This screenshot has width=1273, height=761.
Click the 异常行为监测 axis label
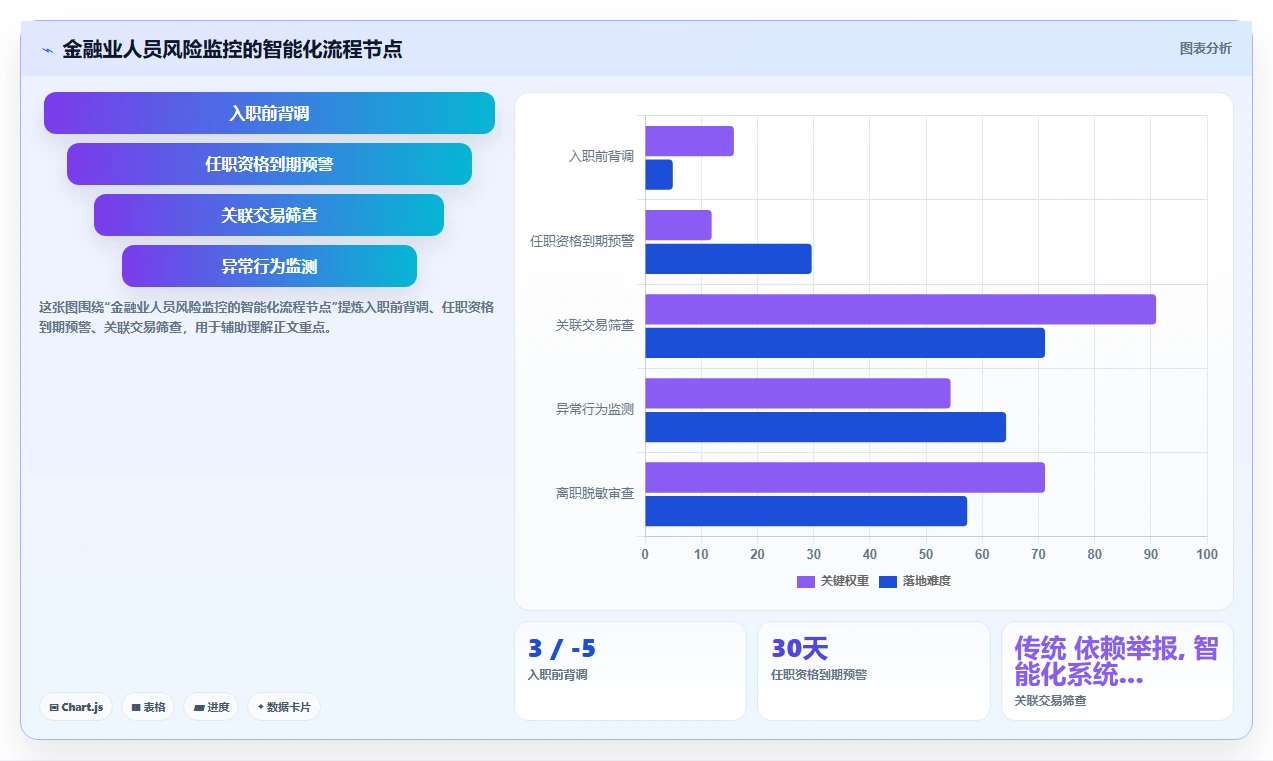[595, 410]
